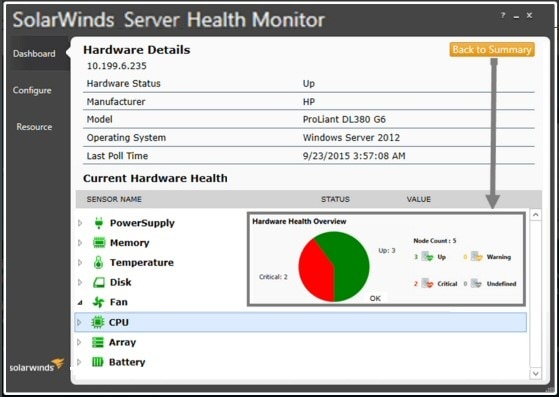
Task: Collapse the Fan sensor node
Action: 80,303
